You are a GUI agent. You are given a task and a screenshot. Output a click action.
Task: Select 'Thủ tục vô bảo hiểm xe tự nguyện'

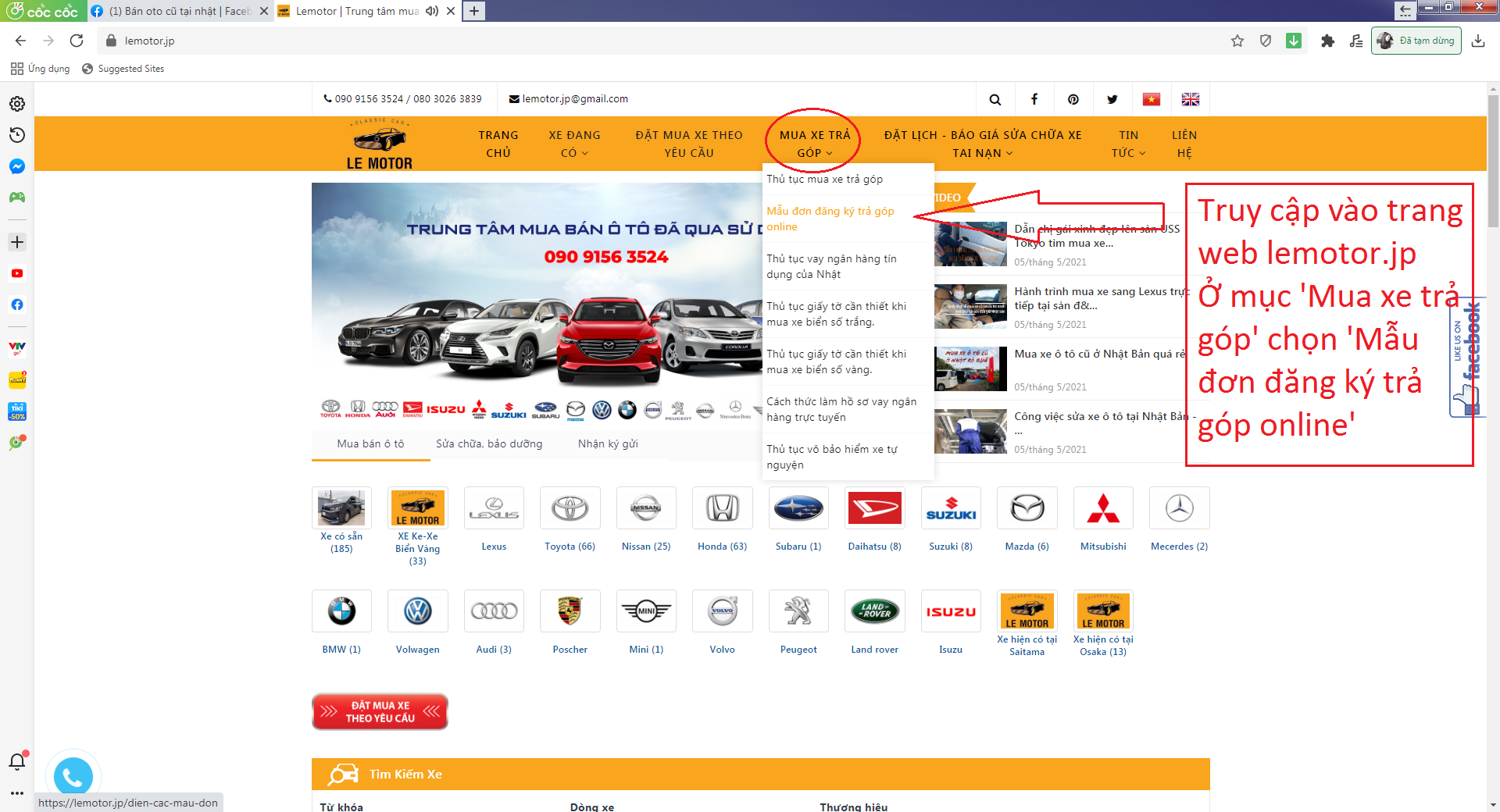click(x=832, y=457)
